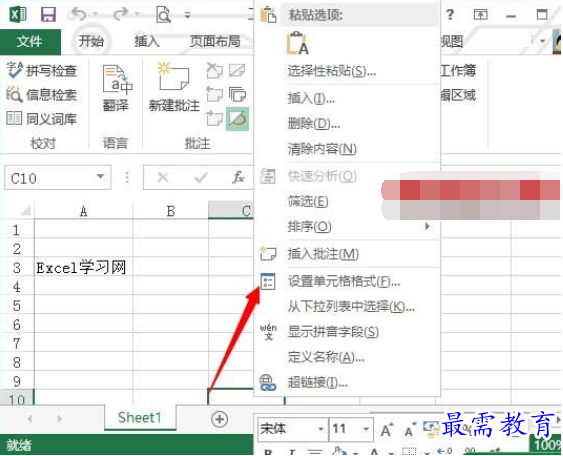Image resolution: width=563 pixels, height=456 pixels.
Task: Choose 选择性粘贴(S) from context menu
Action: click(x=331, y=71)
